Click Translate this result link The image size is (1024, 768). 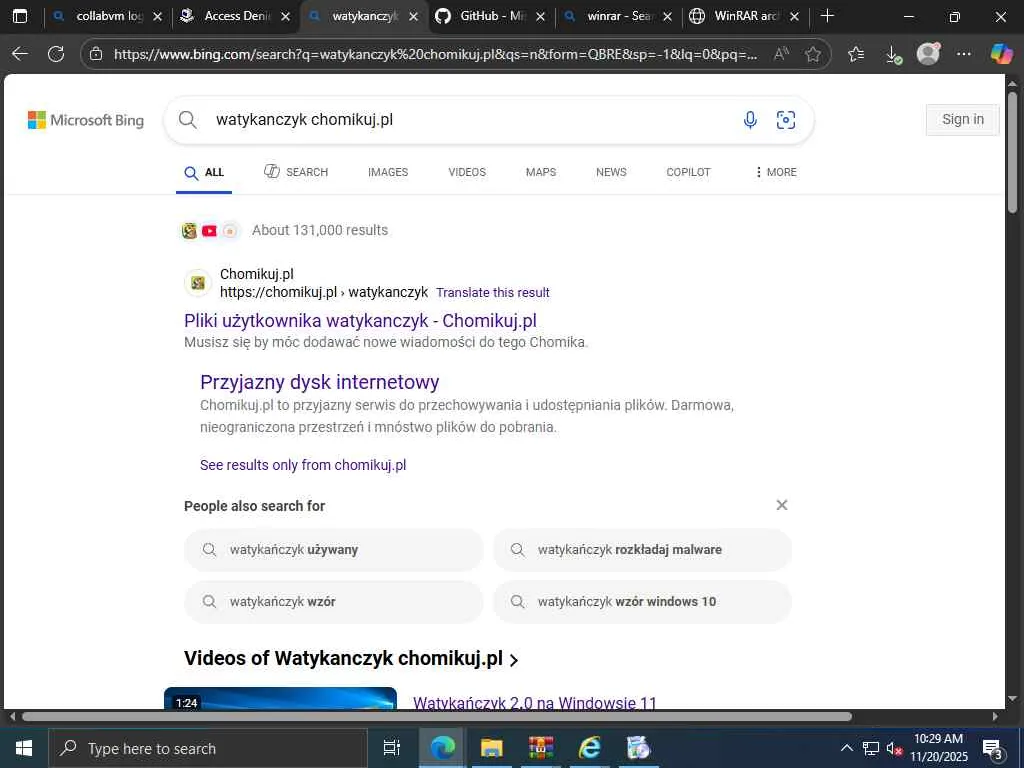click(493, 293)
